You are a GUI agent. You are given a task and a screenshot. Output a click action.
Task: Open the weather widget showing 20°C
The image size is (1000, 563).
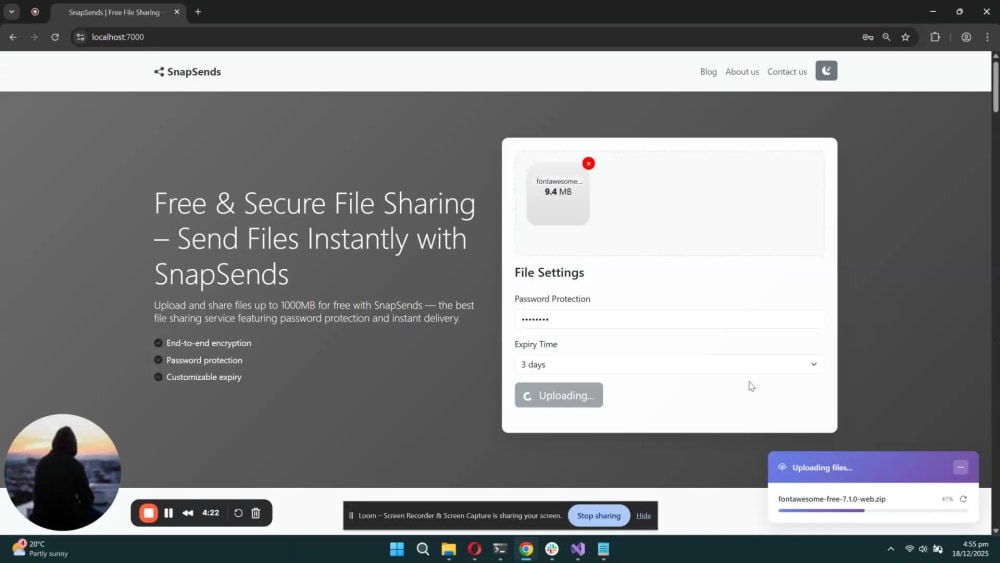point(40,549)
